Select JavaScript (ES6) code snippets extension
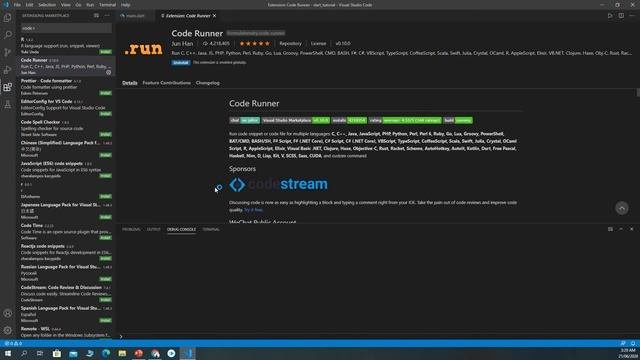640x360 pixels. (66, 169)
